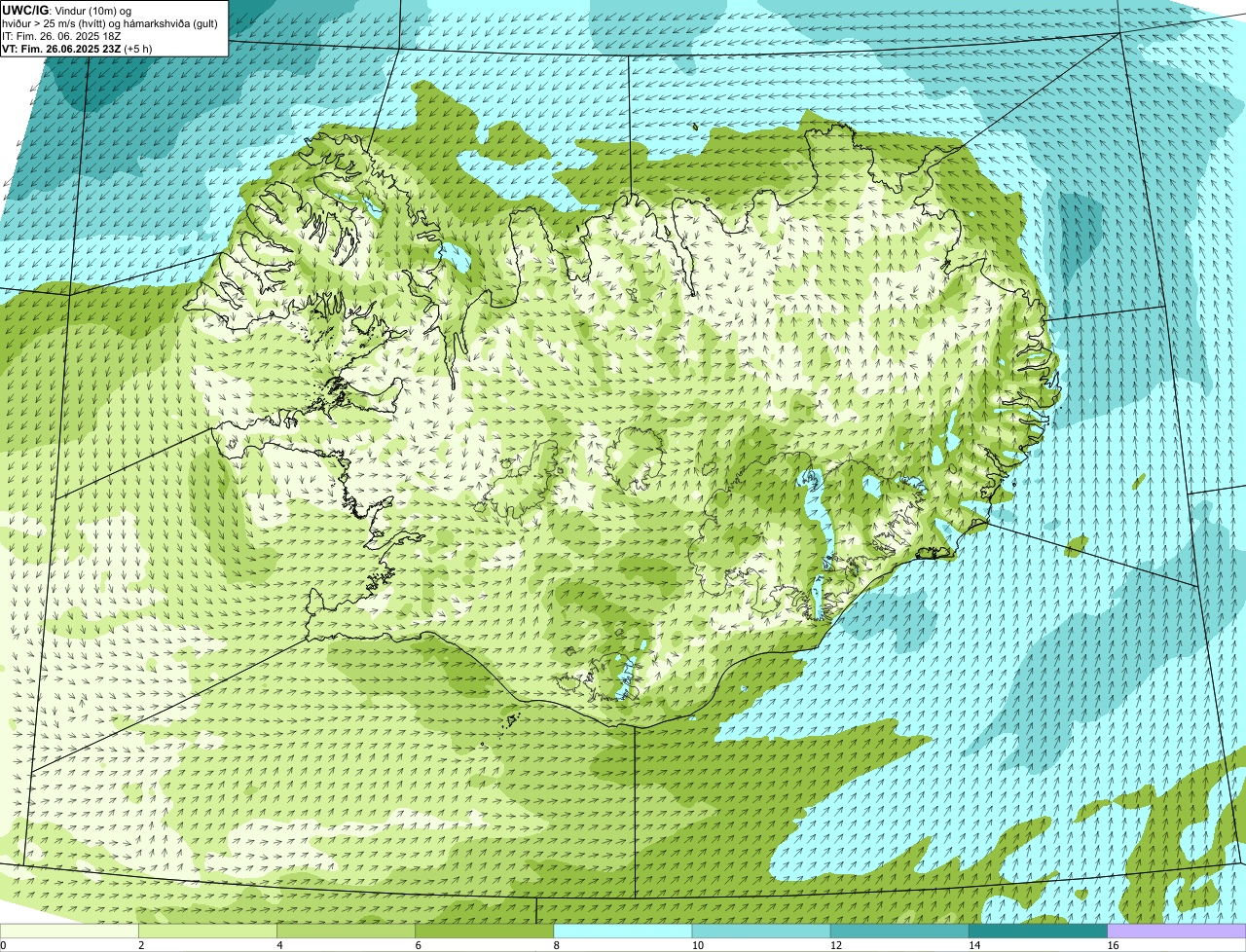The height and width of the screenshot is (952, 1246).
Task: Click the legend value "12"
Action: coord(835,945)
